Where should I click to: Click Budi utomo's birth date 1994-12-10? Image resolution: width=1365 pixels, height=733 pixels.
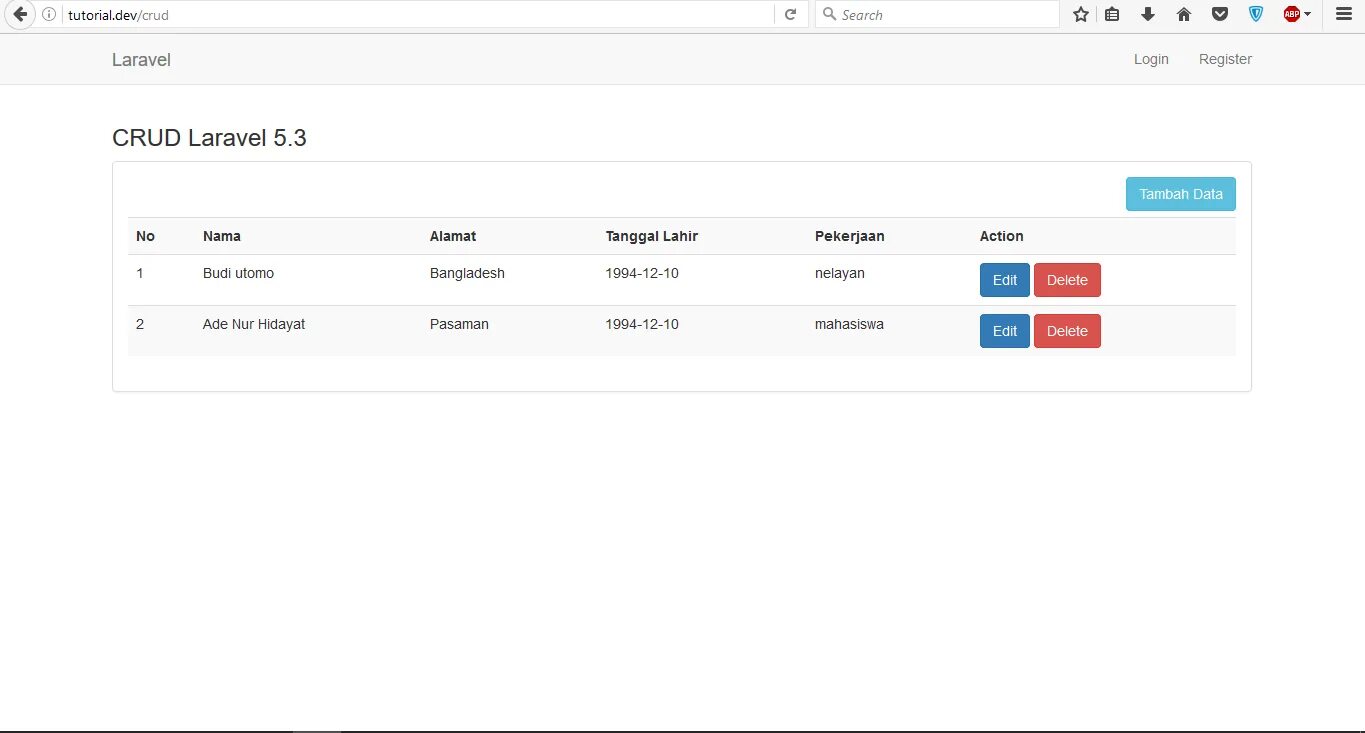(642, 273)
